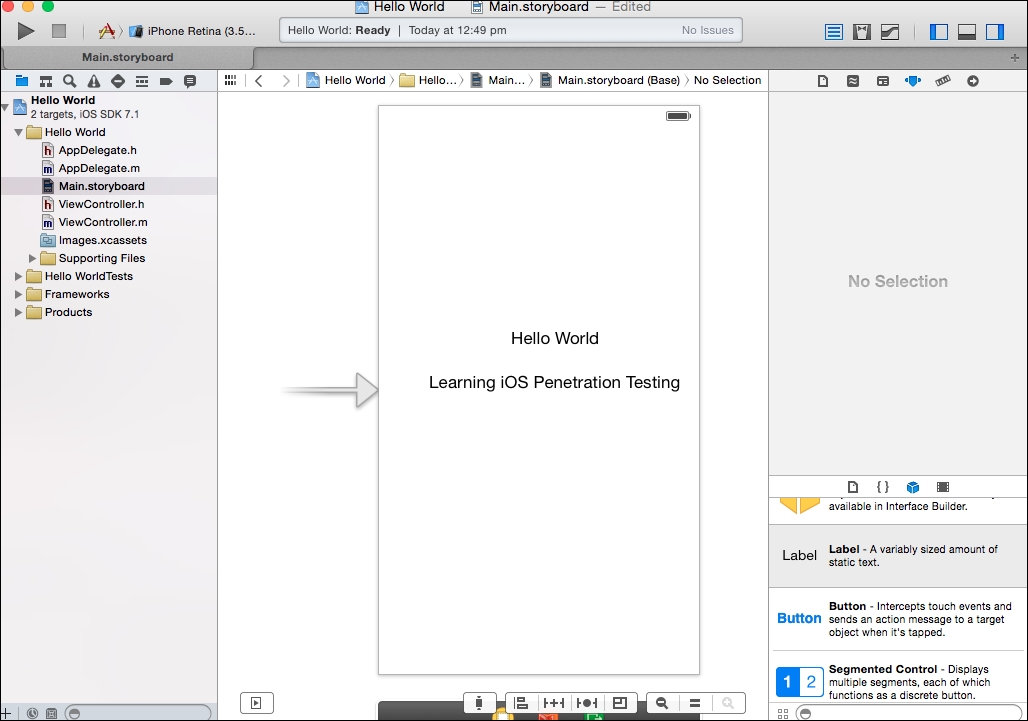Hide the navigator panel
1028x721 pixels.
[938, 31]
